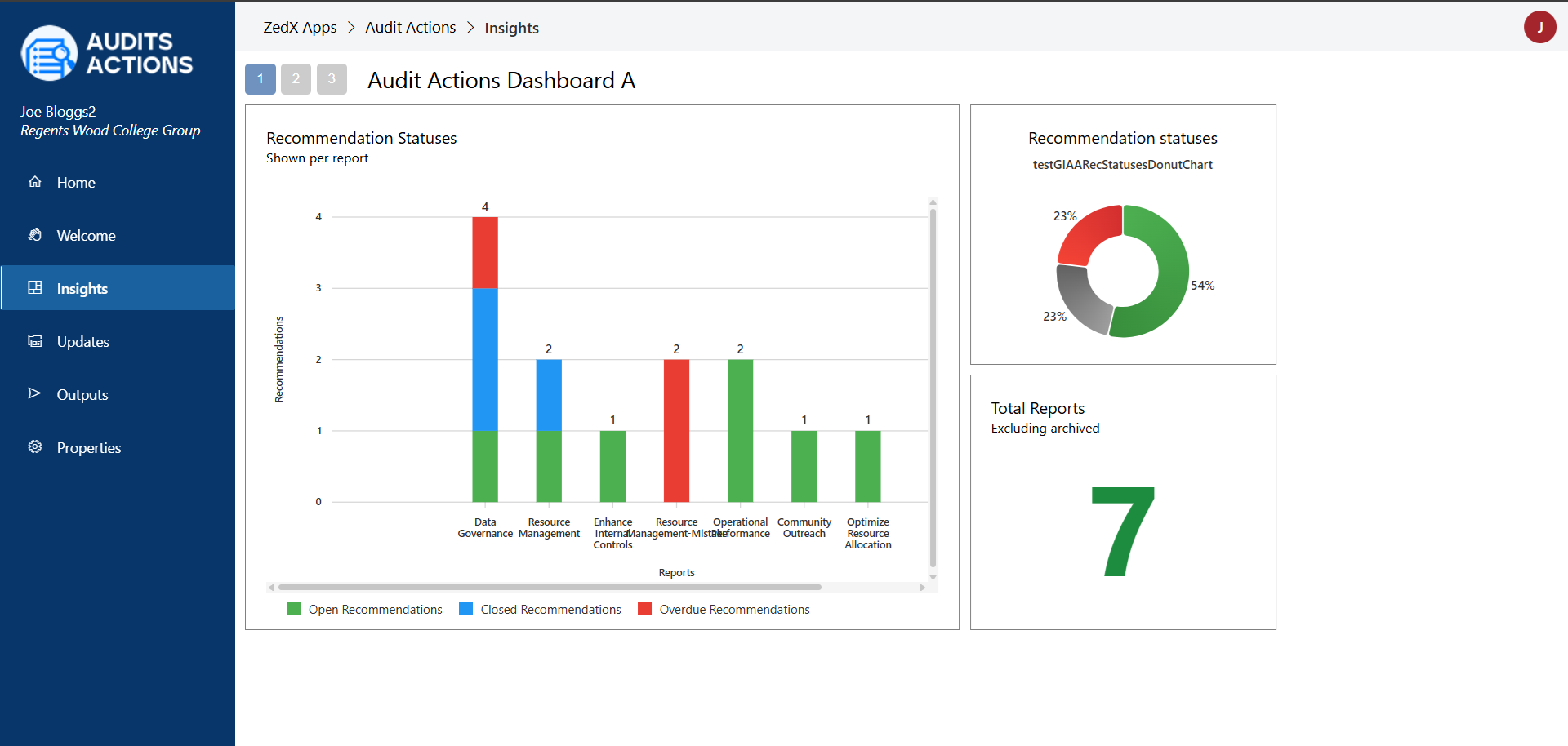
Task: Open the Home menu item
Action: [x=118, y=182]
